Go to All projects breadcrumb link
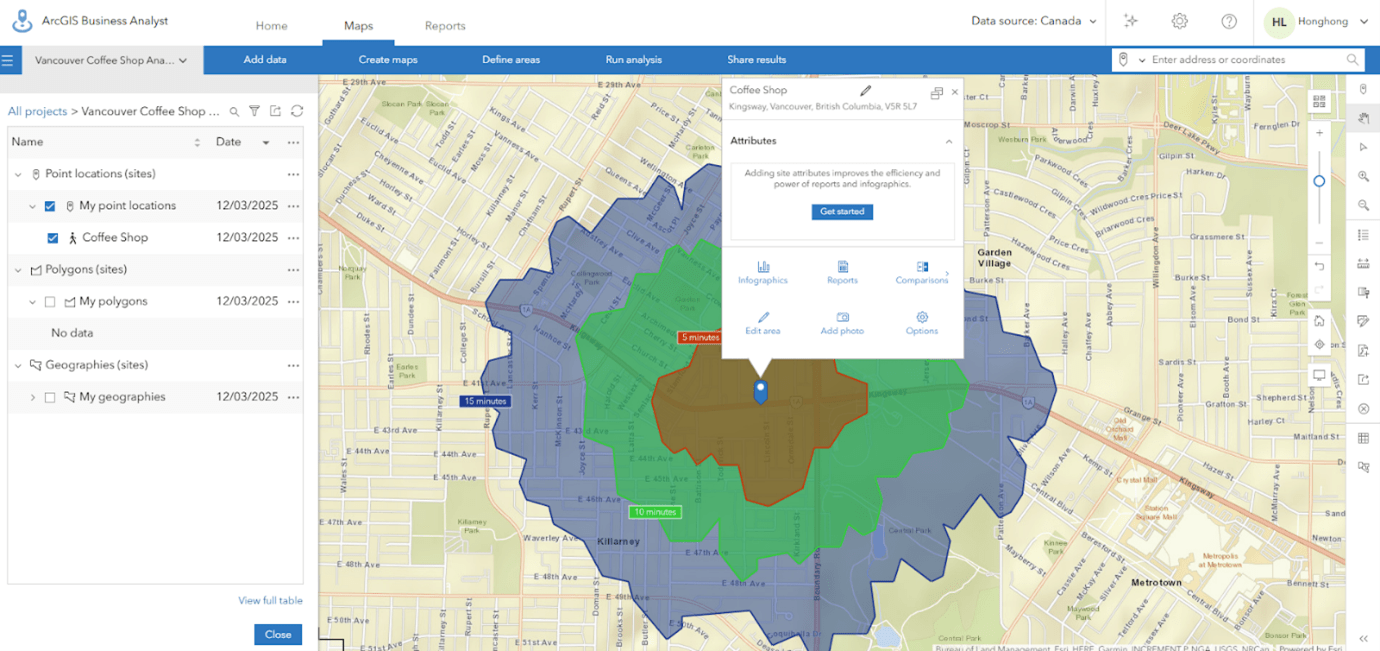 [x=38, y=112]
